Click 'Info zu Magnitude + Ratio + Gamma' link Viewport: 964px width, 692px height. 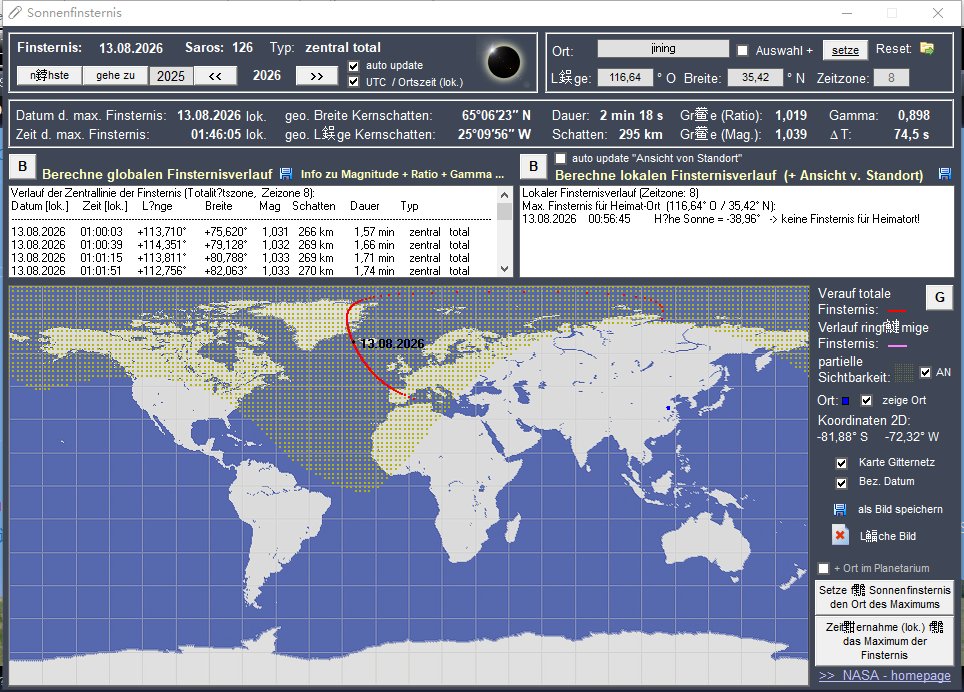(402, 175)
